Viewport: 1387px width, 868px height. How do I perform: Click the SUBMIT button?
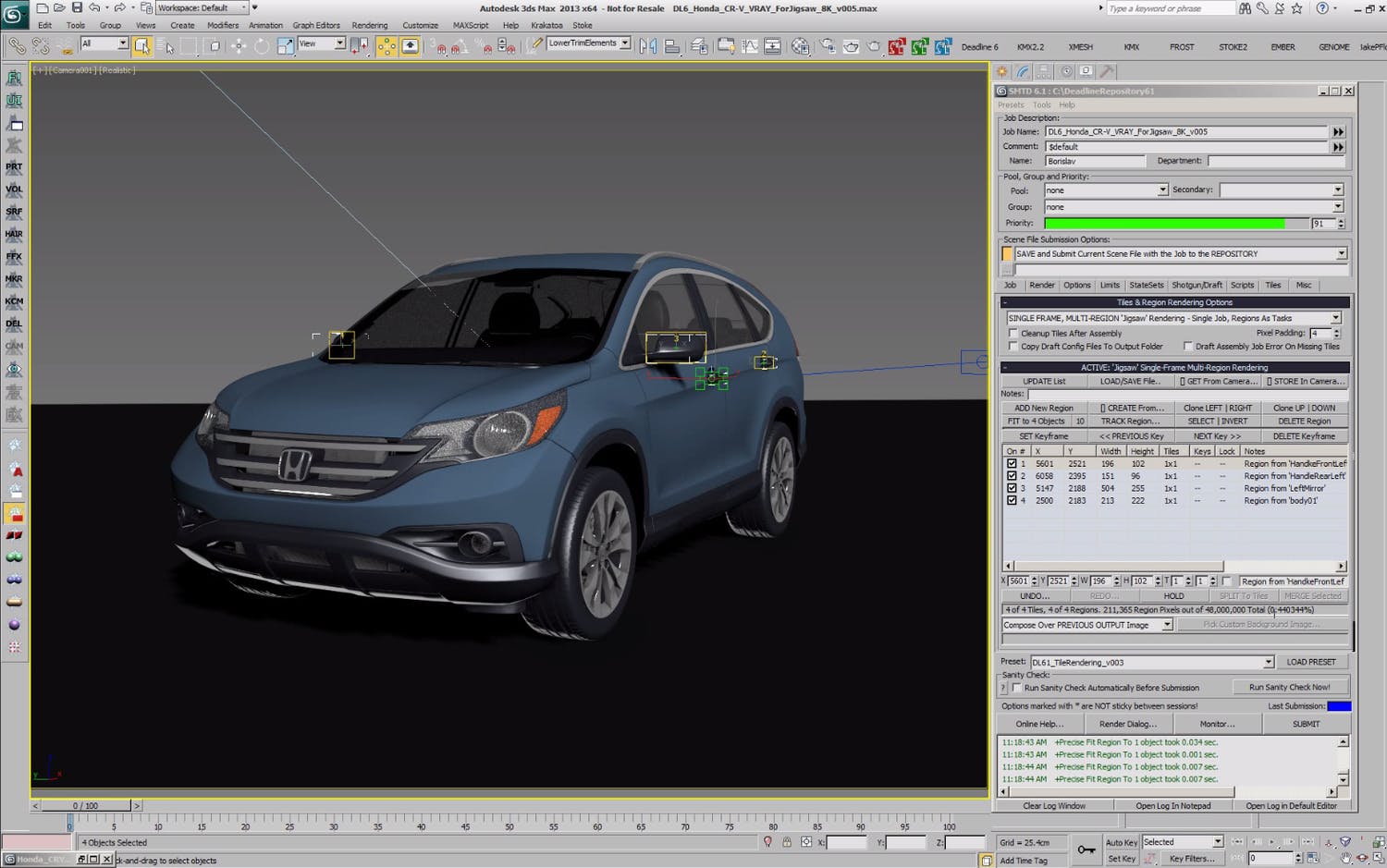1306,724
